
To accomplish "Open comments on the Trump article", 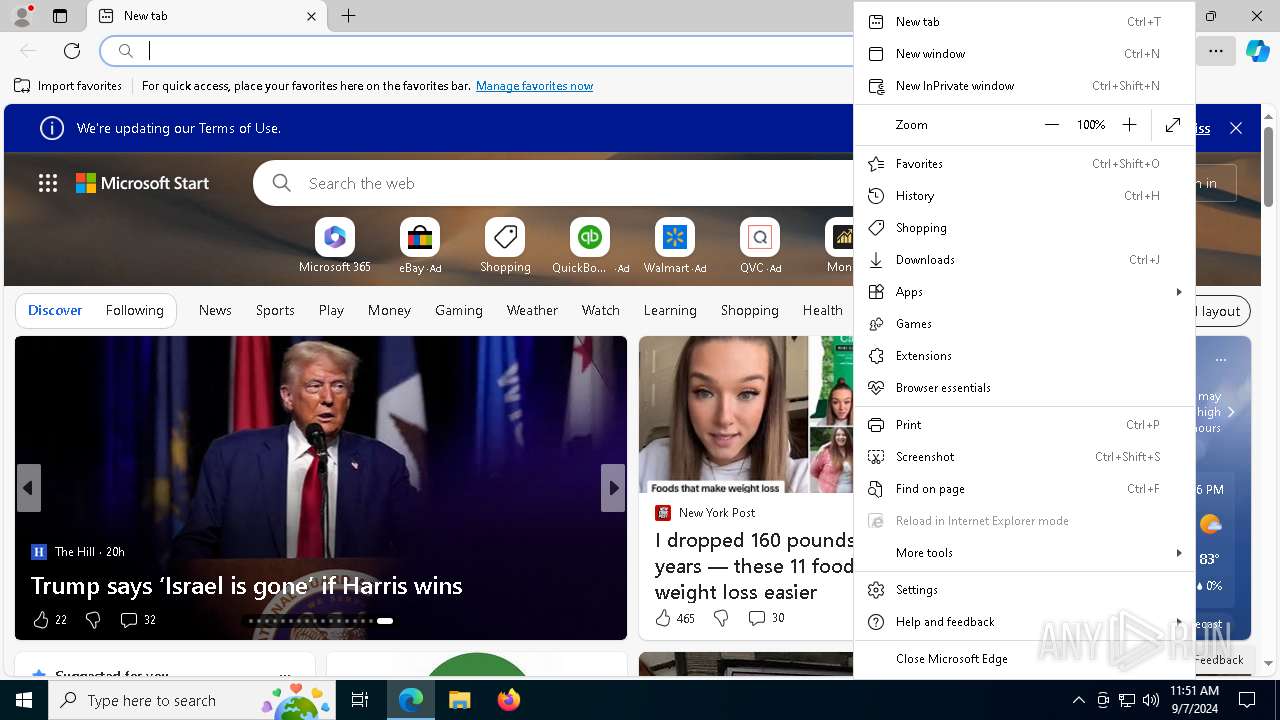I will pyautogui.click(x=138, y=620).
